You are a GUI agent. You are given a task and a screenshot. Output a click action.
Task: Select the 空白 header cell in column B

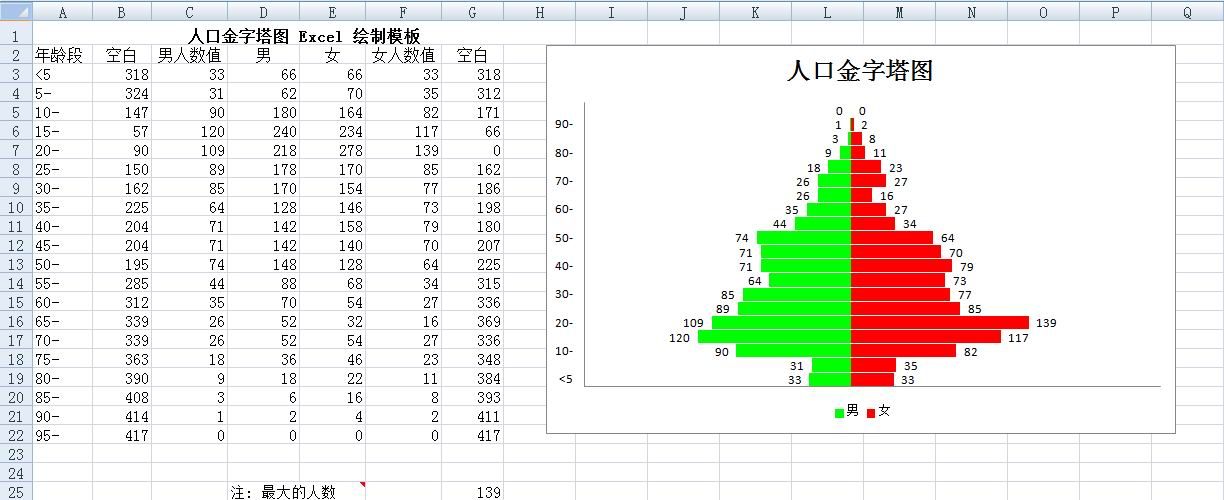(x=122, y=55)
